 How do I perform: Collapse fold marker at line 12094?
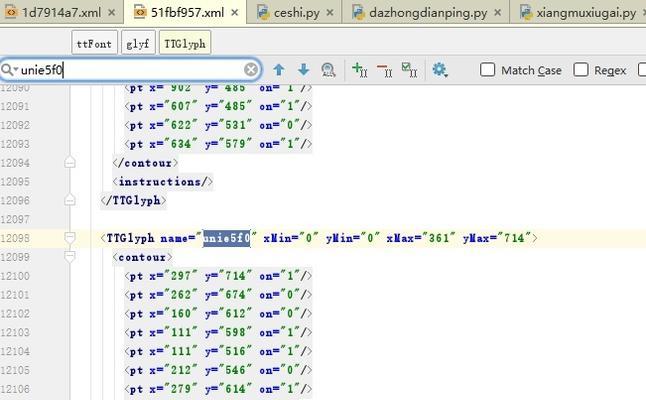point(70,163)
